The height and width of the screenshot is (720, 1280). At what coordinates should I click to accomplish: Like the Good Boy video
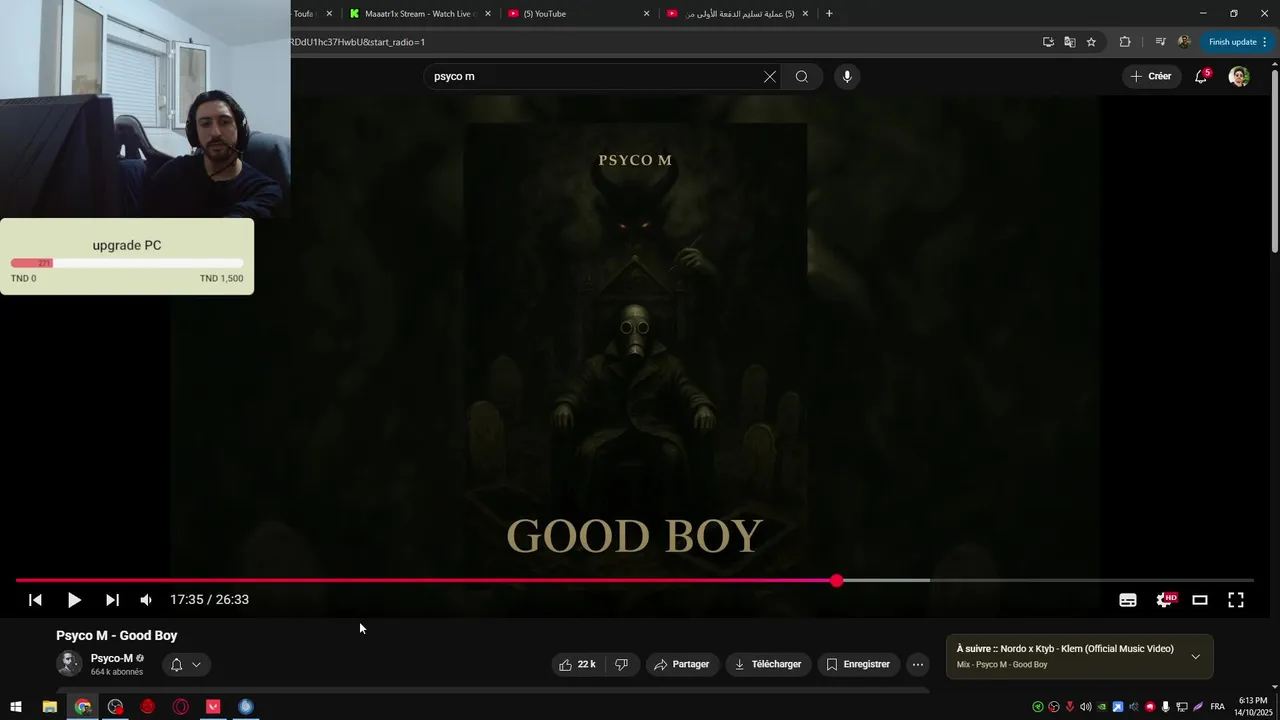pos(578,664)
